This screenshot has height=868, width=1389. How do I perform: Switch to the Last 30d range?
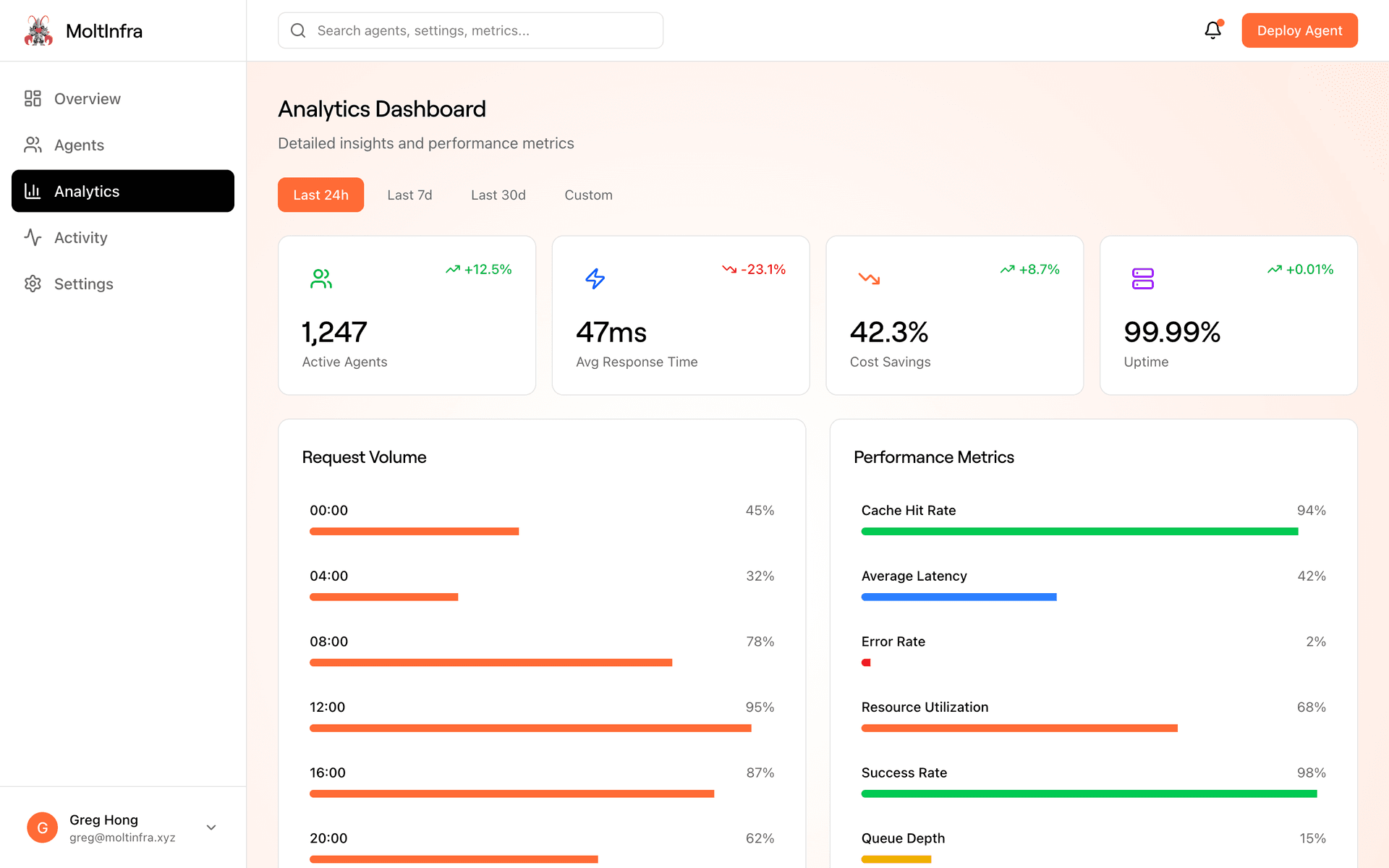(x=498, y=195)
